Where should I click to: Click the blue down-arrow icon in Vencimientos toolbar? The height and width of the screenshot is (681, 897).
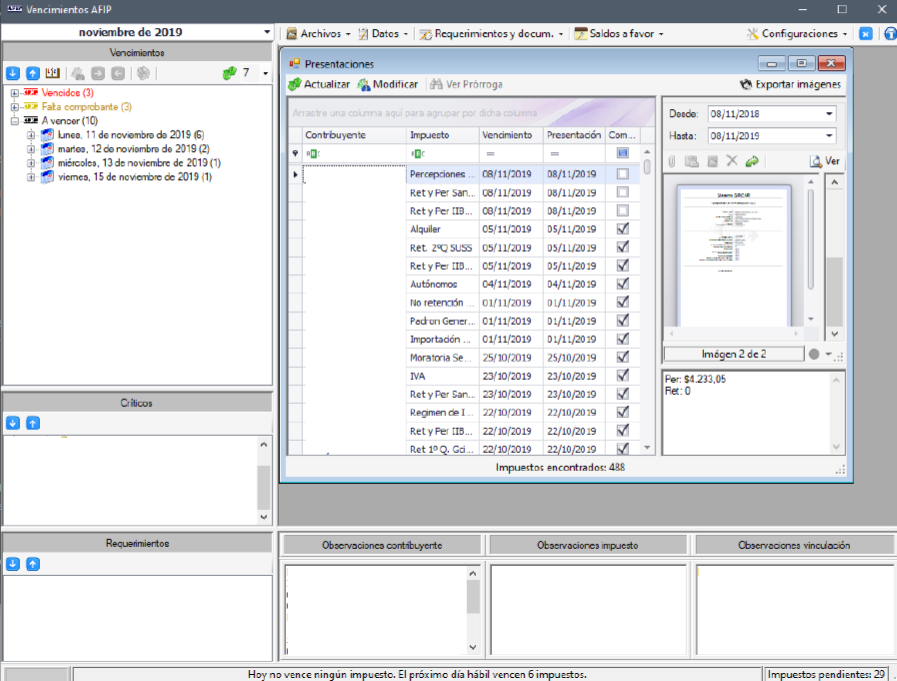click(x=12, y=73)
